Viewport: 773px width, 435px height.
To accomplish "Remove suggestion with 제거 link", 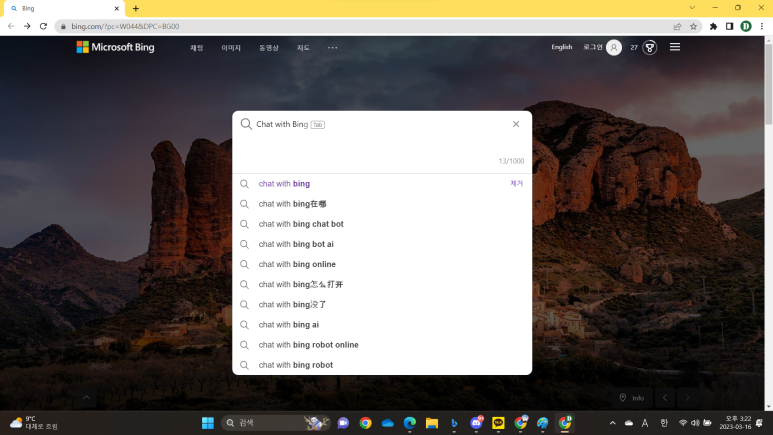I will coord(516,183).
